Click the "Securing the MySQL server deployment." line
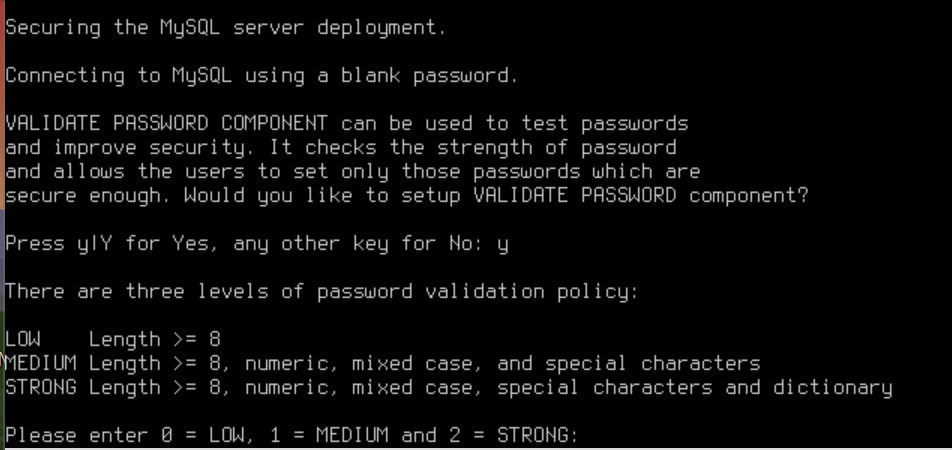This screenshot has height=450, width=952. (x=225, y=28)
